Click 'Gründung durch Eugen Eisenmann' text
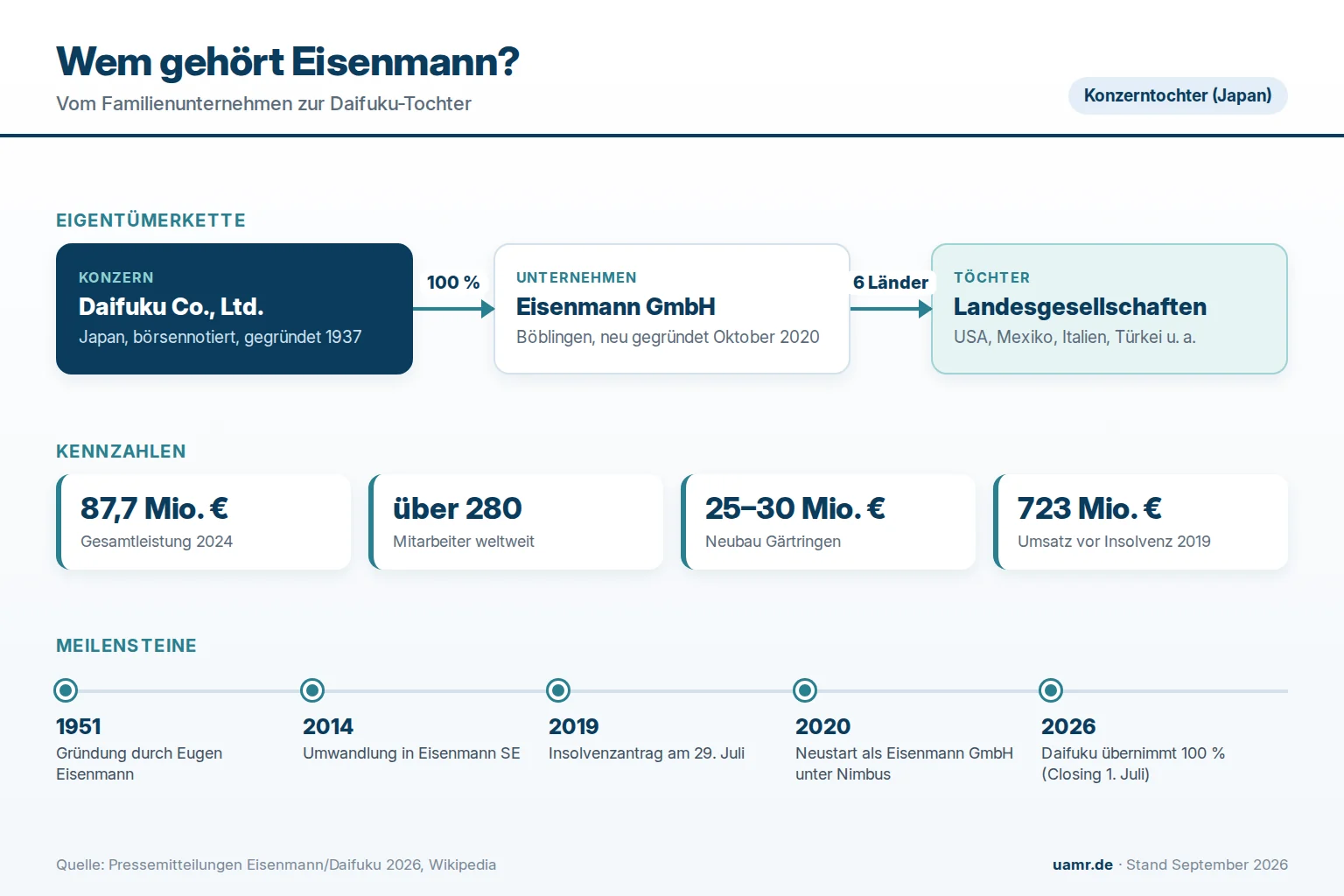Viewport: 1344px width, 896px height. pos(139,764)
